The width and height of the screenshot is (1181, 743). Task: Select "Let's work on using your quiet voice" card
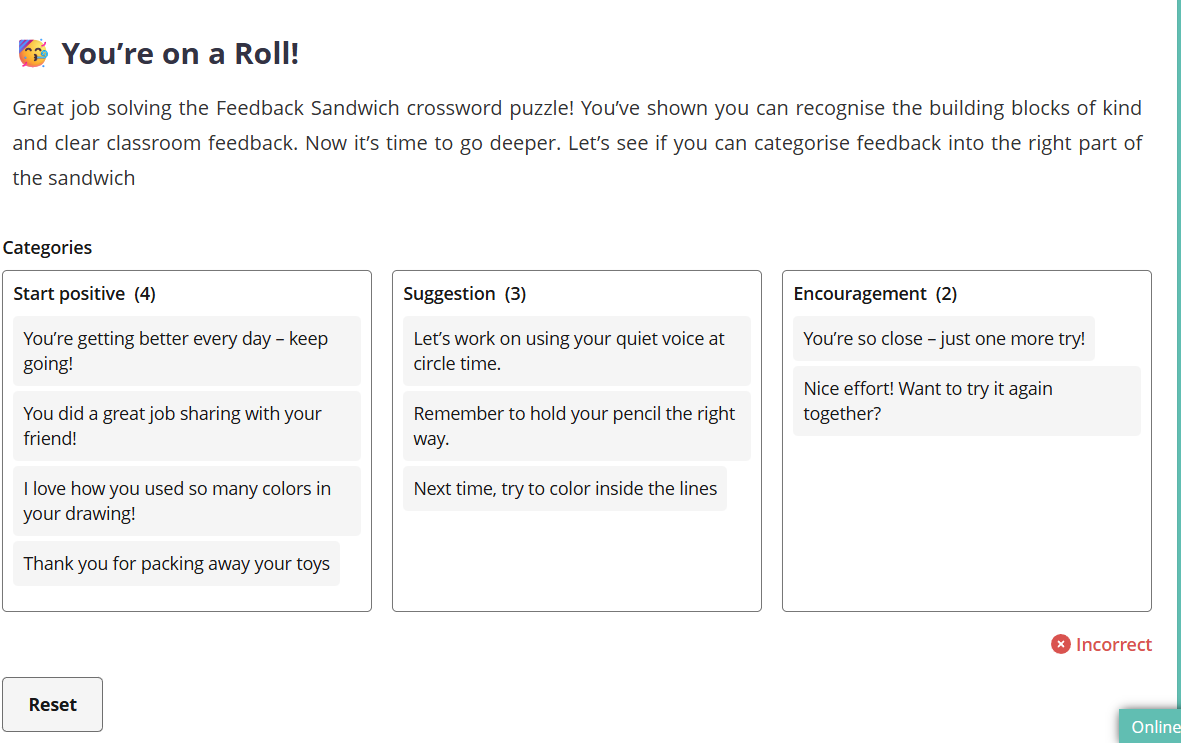[x=576, y=351]
